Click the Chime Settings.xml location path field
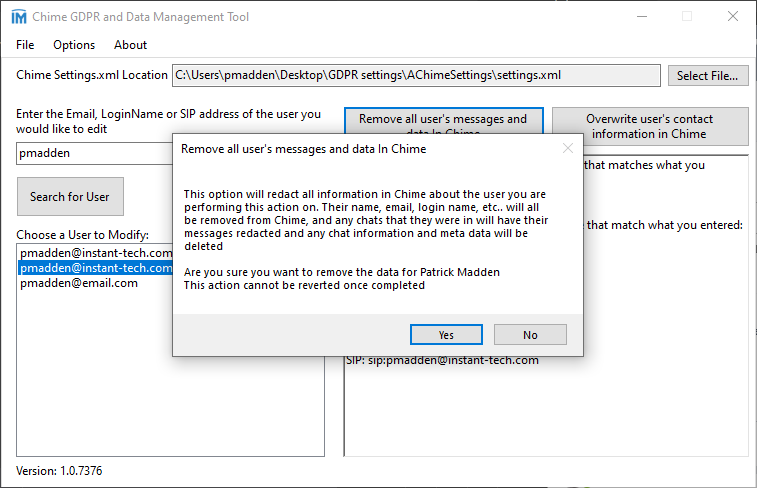Image resolution: width=757 pixels, height=488 pixels. click(416, 75)
